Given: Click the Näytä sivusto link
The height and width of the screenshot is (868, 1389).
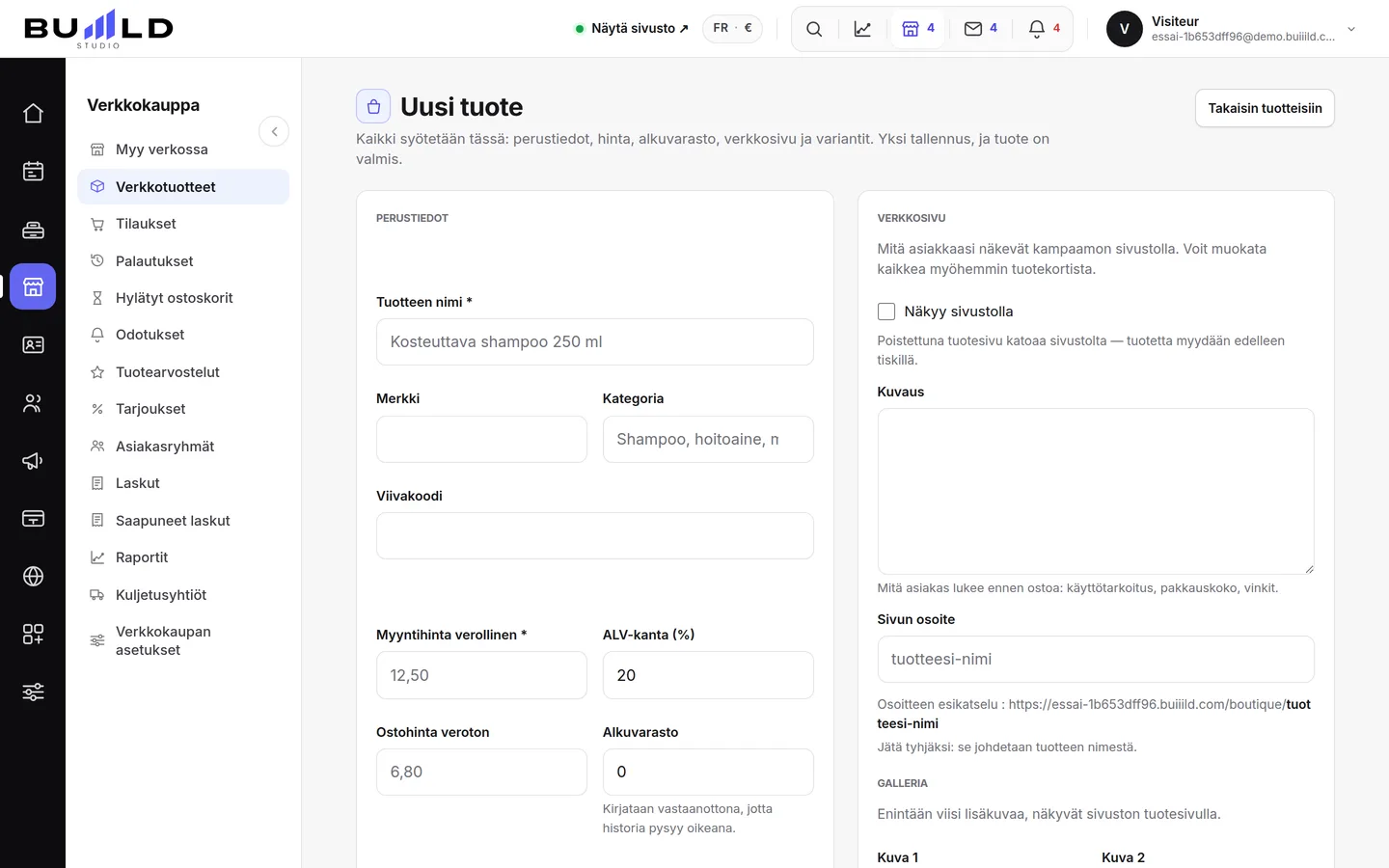Looking at the screenshot, I should pyautogui.click(x=633, y=29).
